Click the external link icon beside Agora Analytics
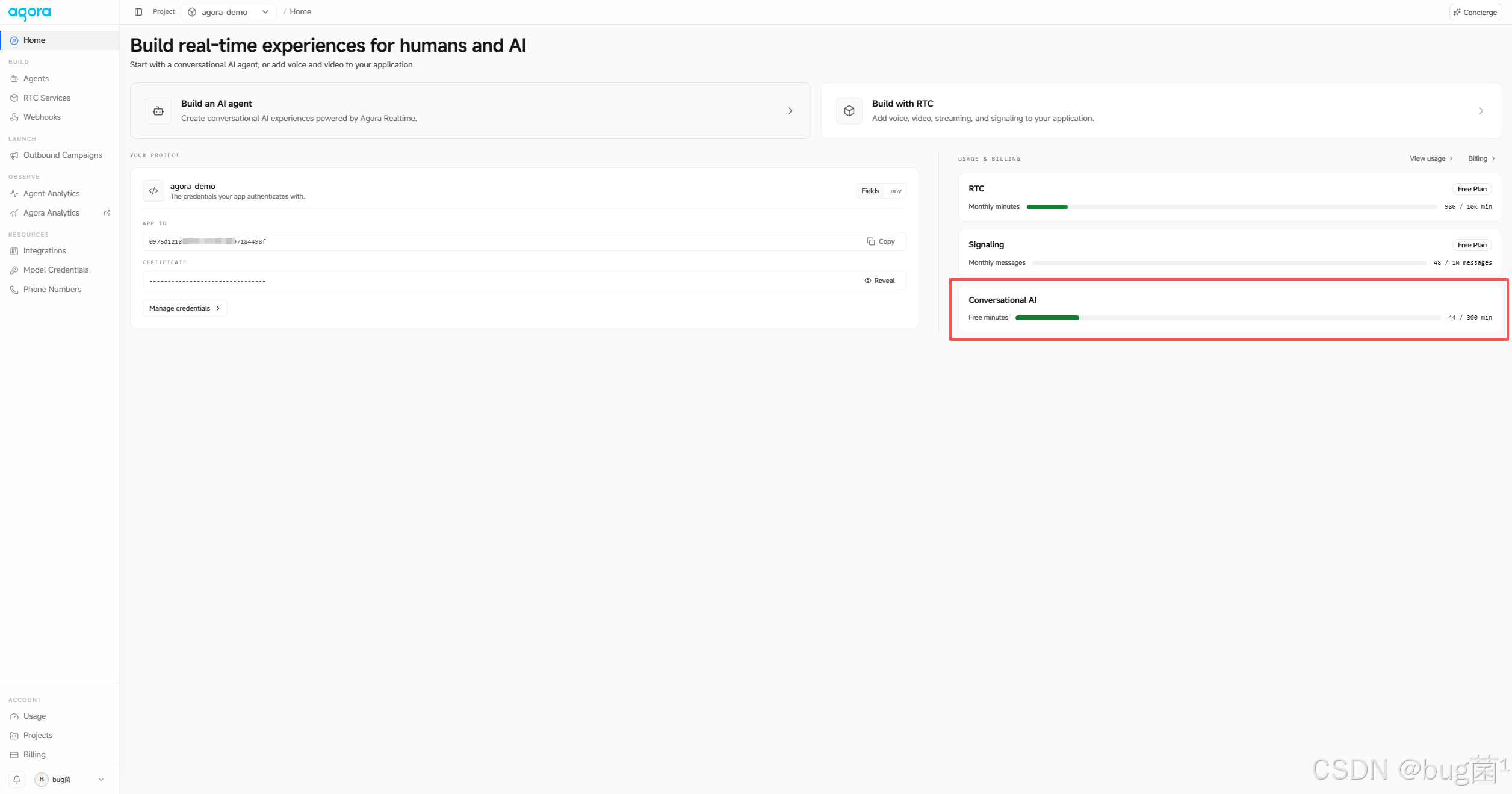The image size is (1512, 794). (x=107, y=213)
